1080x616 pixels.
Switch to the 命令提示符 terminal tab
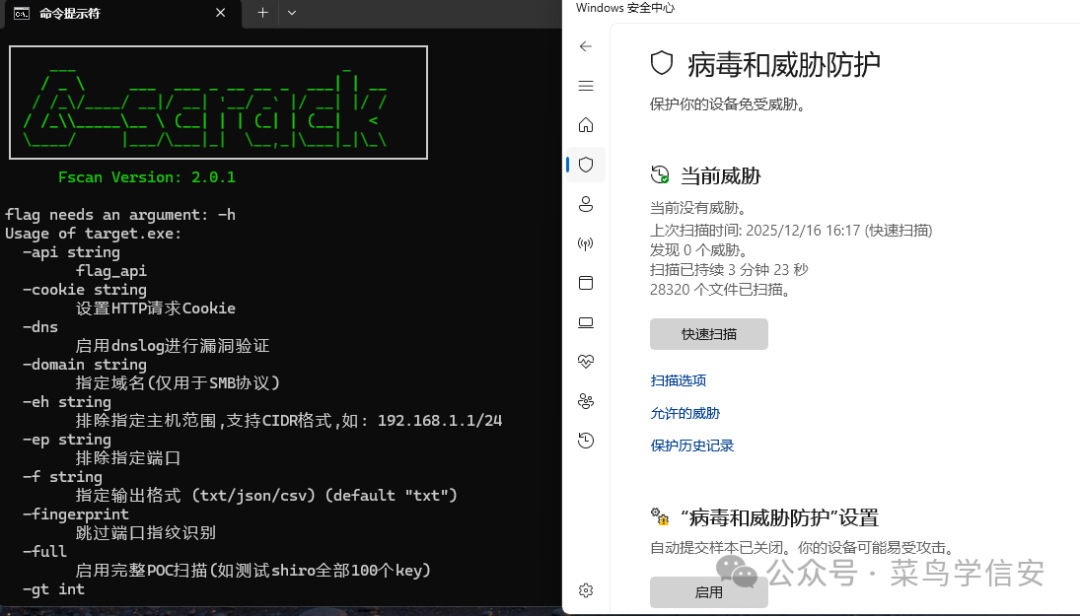tap(110, 13)
